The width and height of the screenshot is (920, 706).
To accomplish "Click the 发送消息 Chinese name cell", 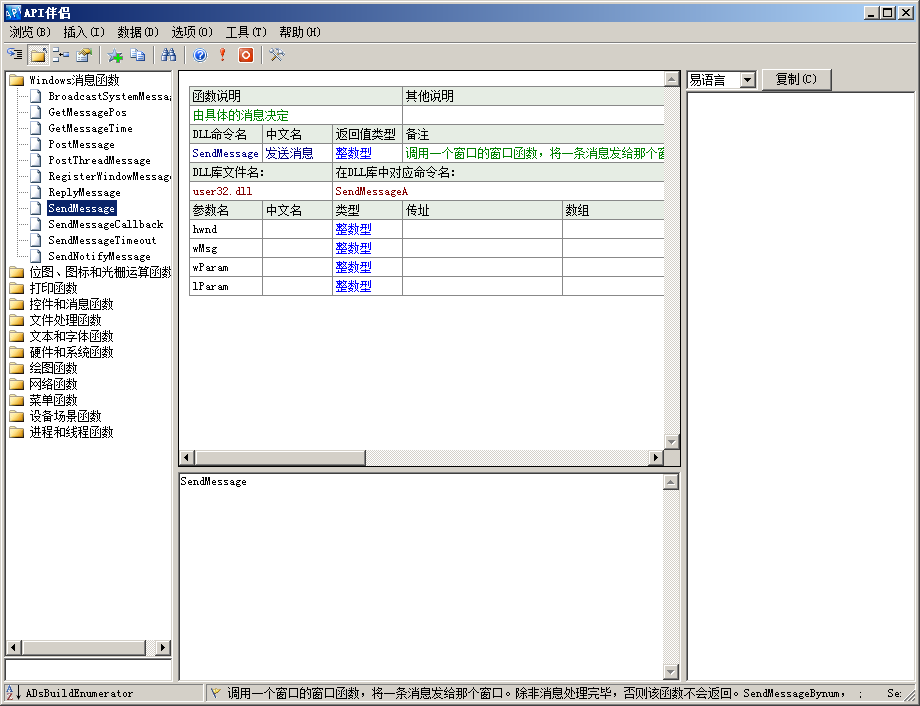I will pos(297,153).
